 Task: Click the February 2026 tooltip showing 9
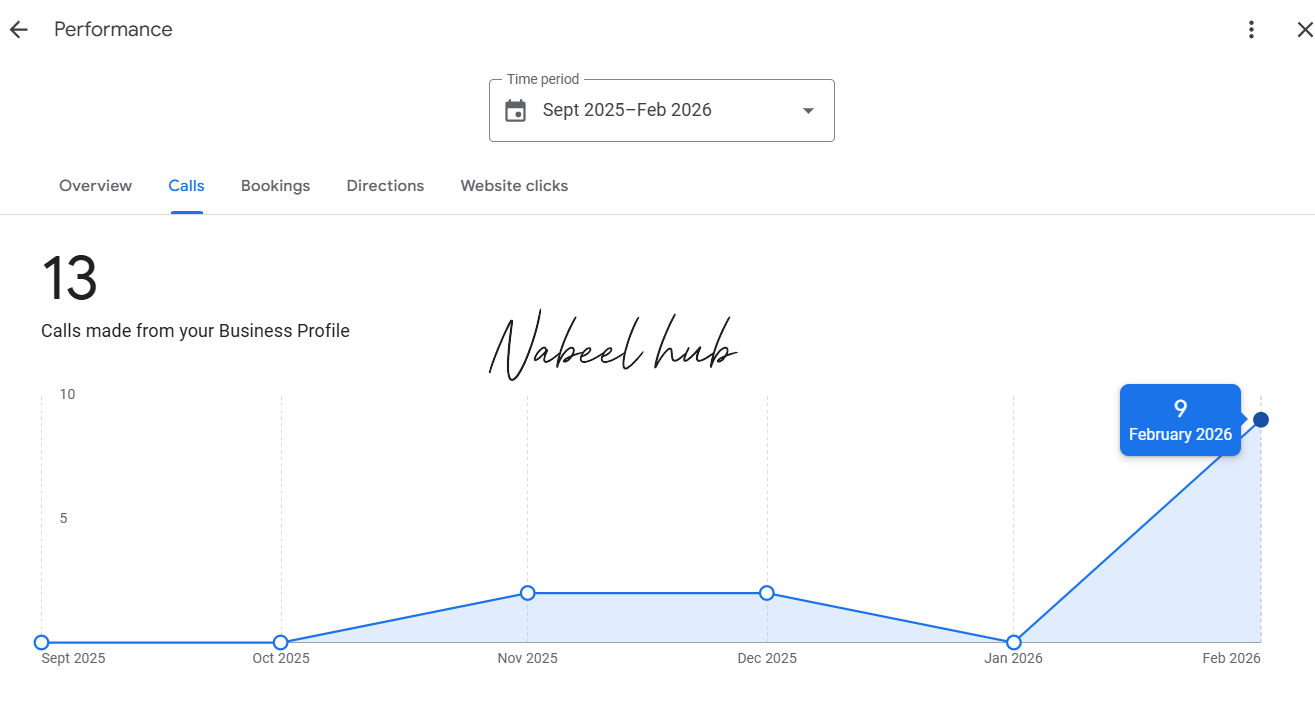click(x=1180, y=420)
